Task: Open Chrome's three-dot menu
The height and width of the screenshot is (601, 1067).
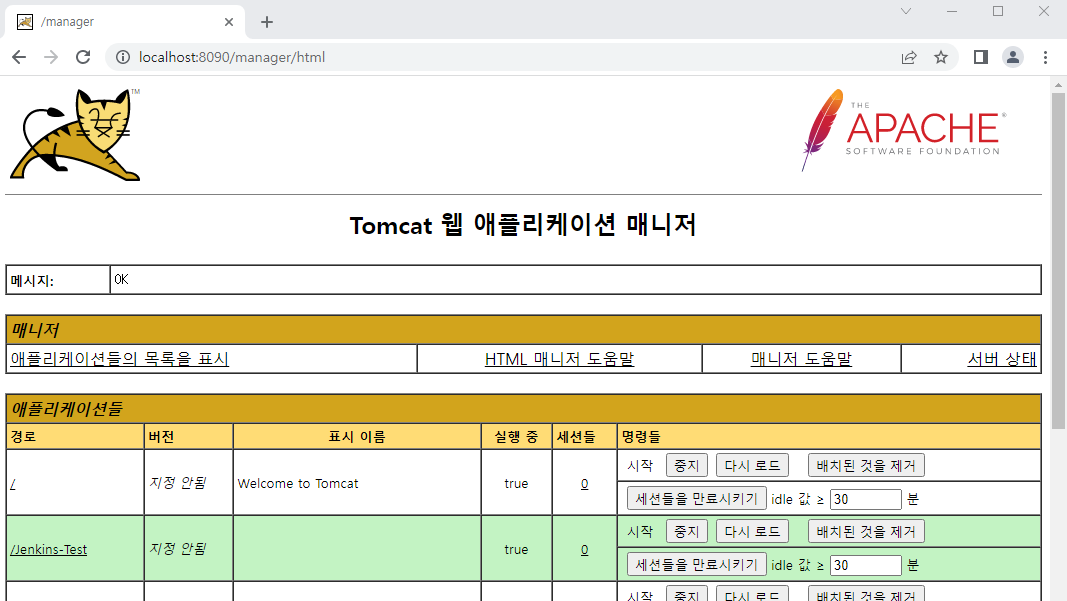Action: 1045,57
